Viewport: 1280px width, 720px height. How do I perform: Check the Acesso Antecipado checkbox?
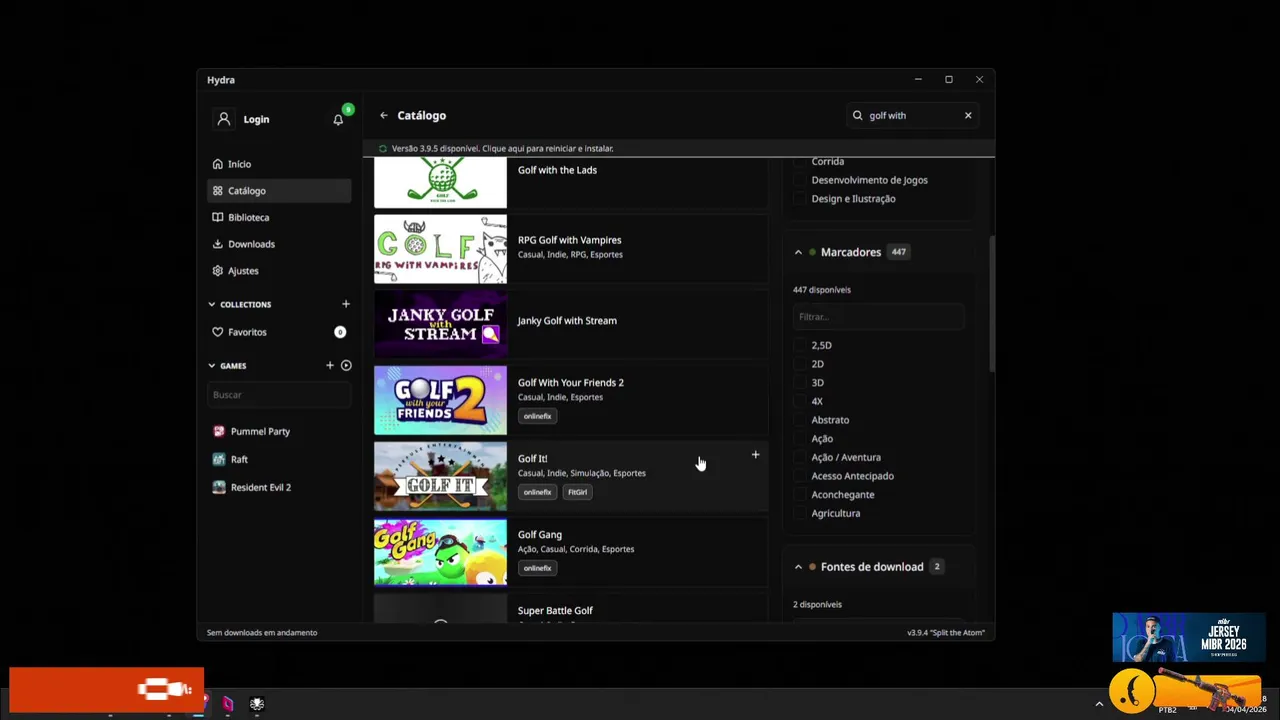tap(799, 476)
